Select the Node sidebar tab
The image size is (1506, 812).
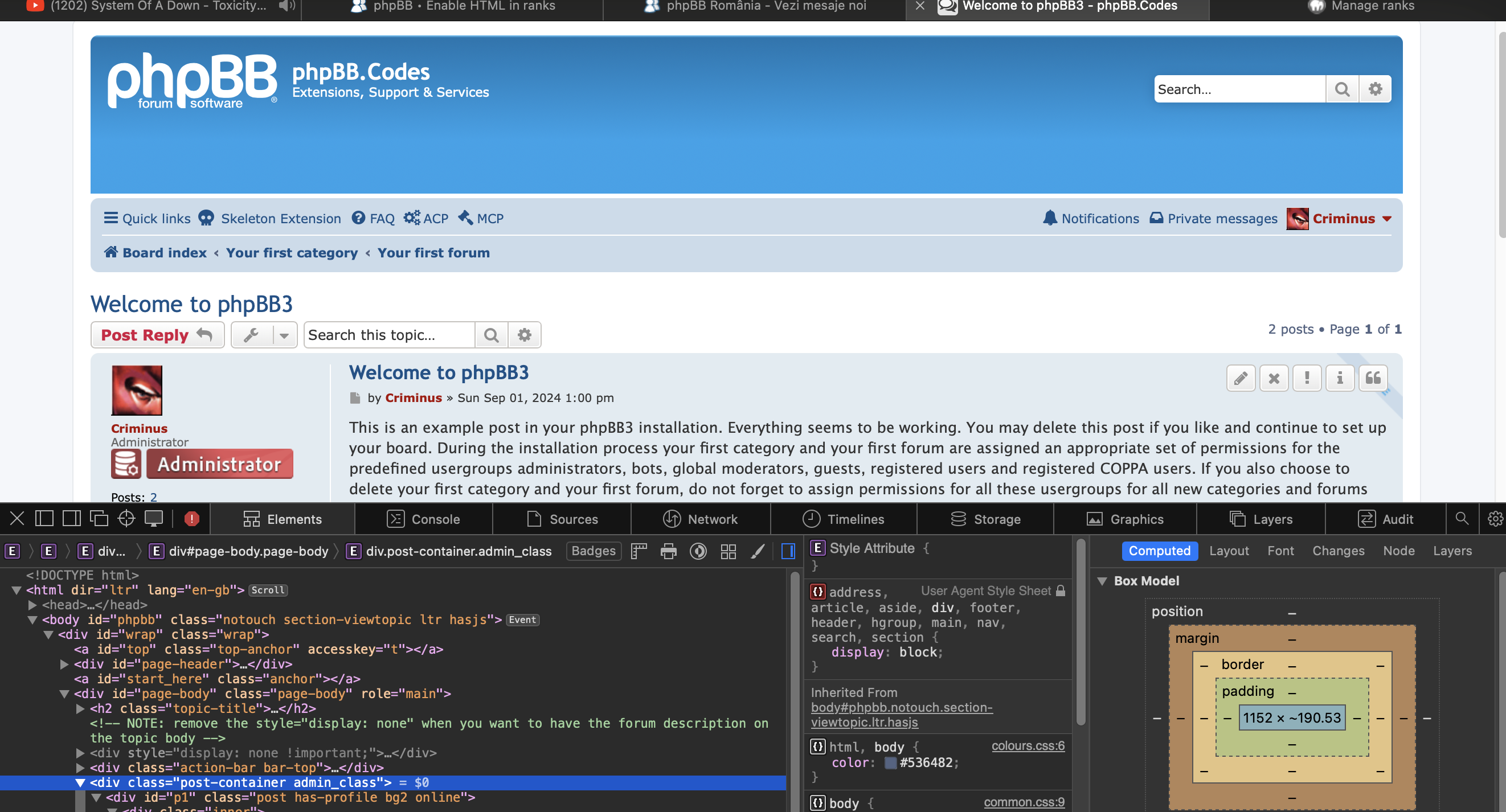(x=1398, y=551)
